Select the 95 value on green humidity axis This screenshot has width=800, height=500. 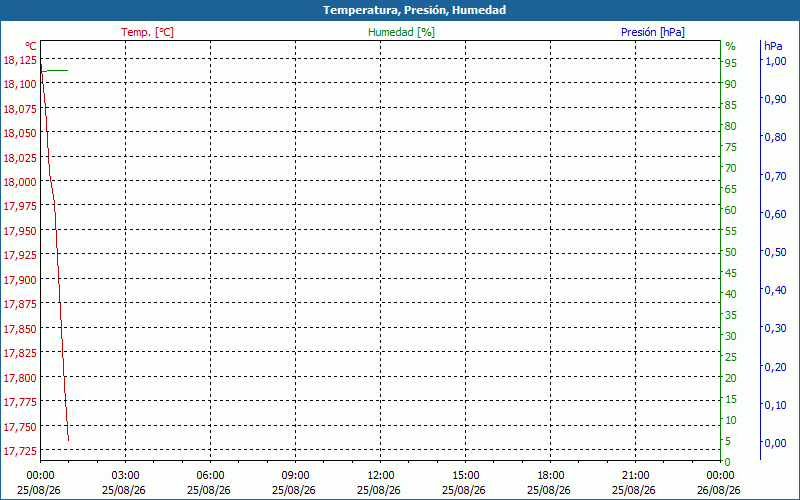(x=731, y=63)
